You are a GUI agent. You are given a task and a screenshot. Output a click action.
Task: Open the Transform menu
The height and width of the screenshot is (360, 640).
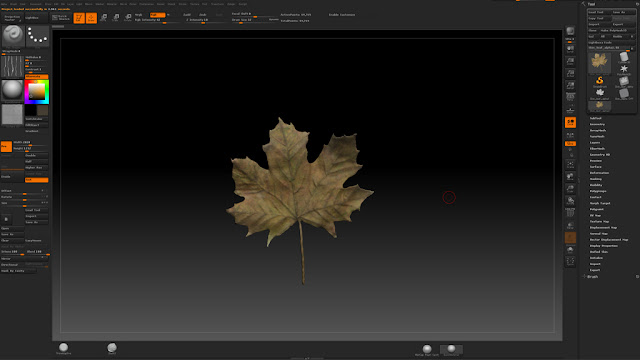(x=217, y=4)
